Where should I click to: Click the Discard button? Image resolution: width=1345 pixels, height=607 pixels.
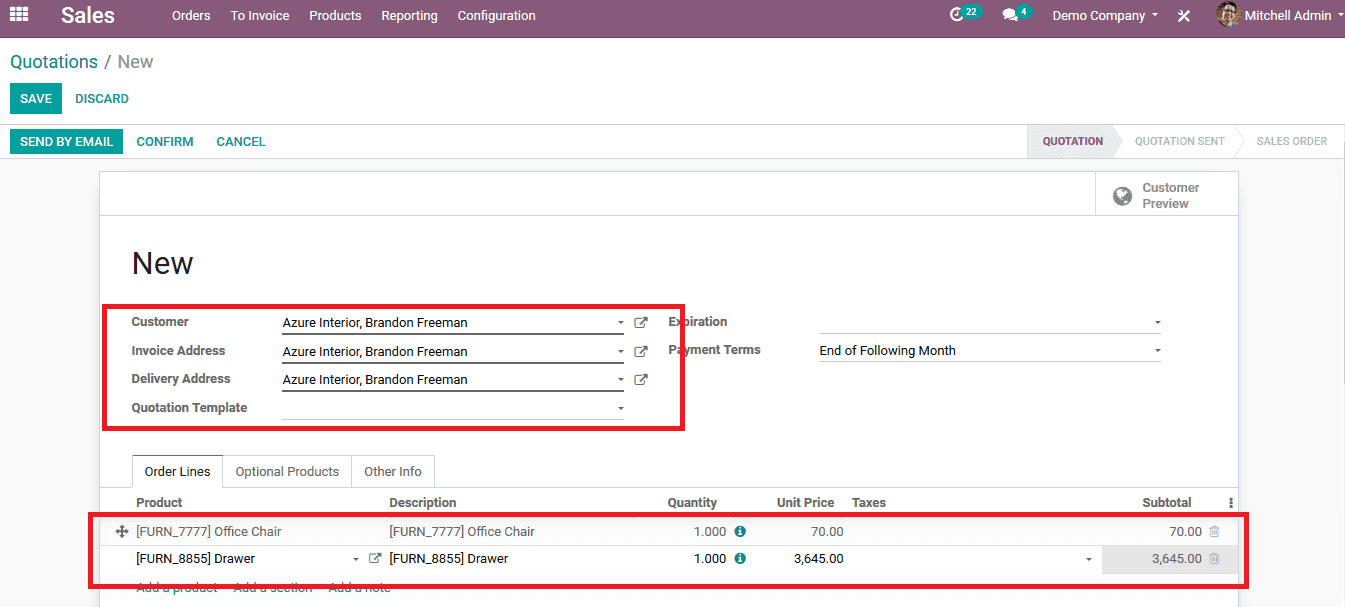[x=102, y=98]
